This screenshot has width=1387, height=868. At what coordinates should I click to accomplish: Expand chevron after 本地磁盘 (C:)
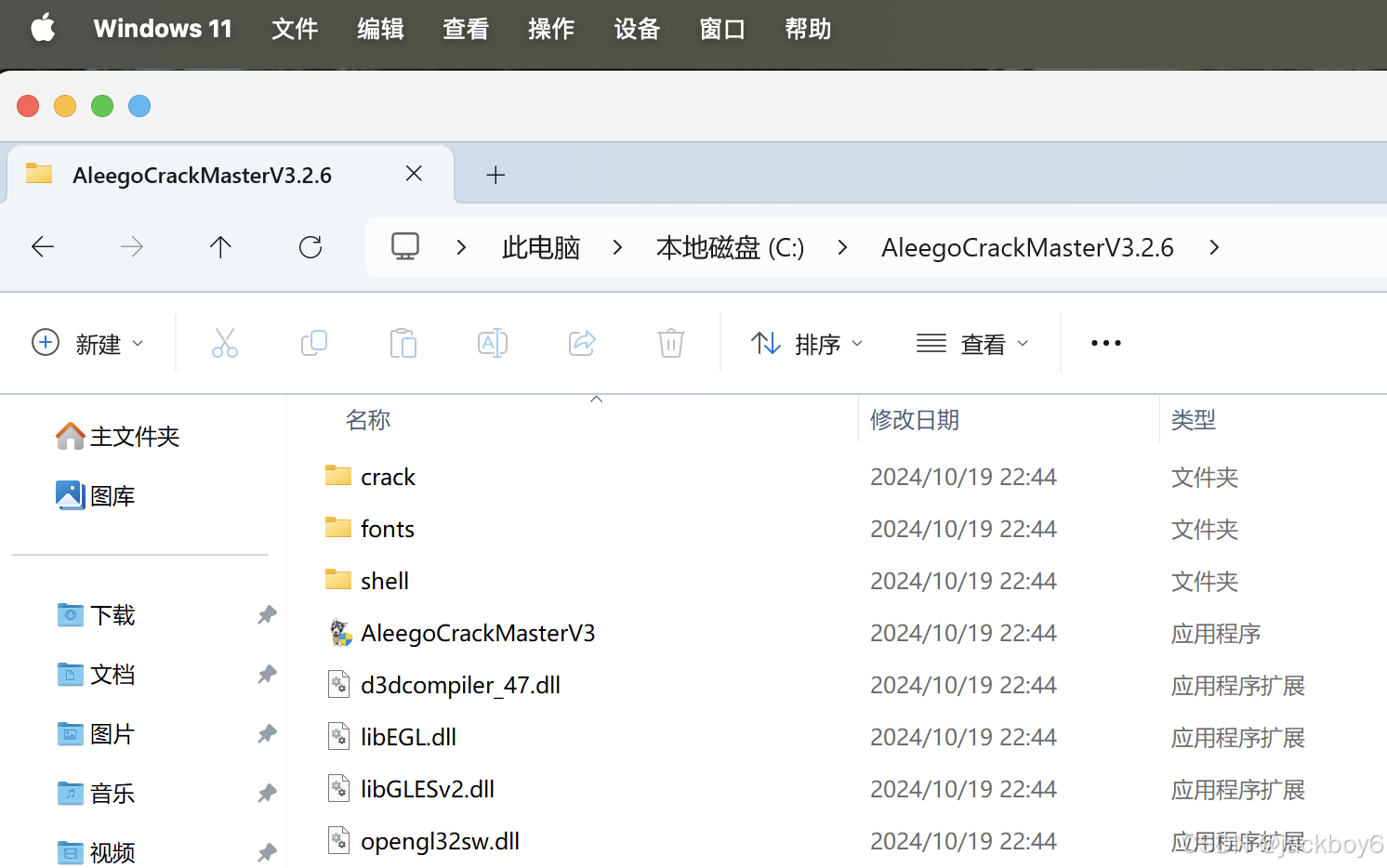click(842, 247)
